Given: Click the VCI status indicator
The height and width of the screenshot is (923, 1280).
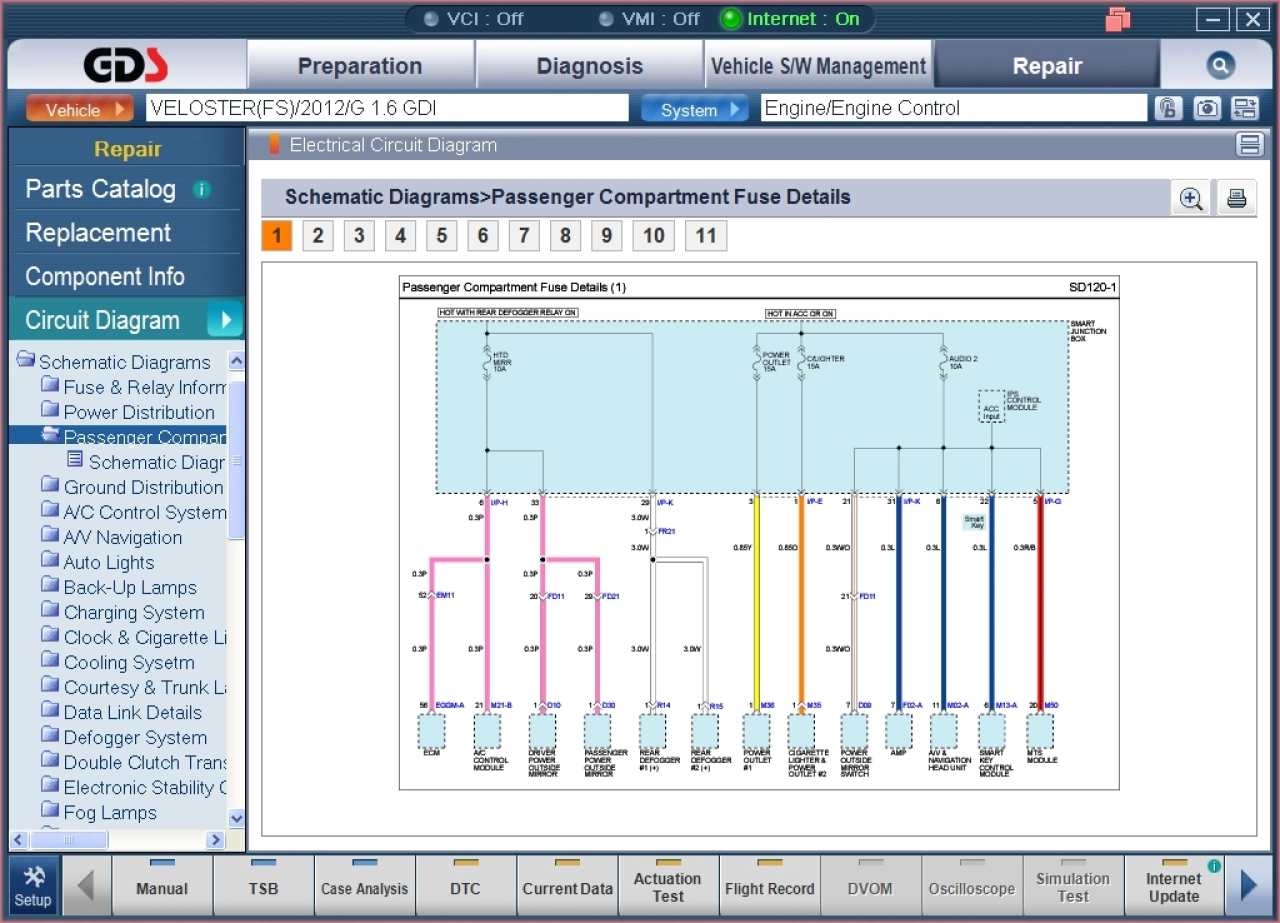Looking at the screenshot, I should tap(474, 19).
